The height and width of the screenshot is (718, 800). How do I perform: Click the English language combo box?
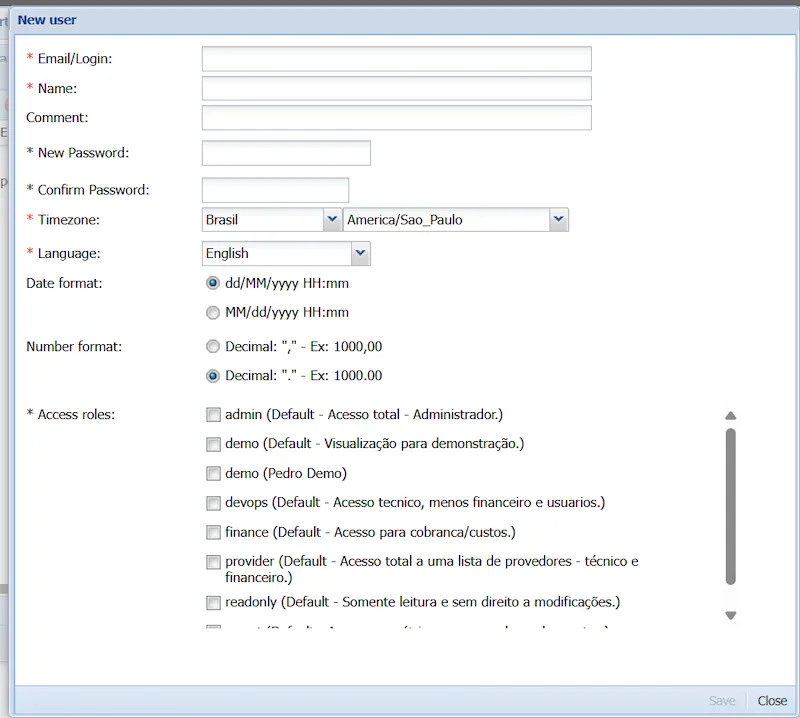[x=277, y=253]
